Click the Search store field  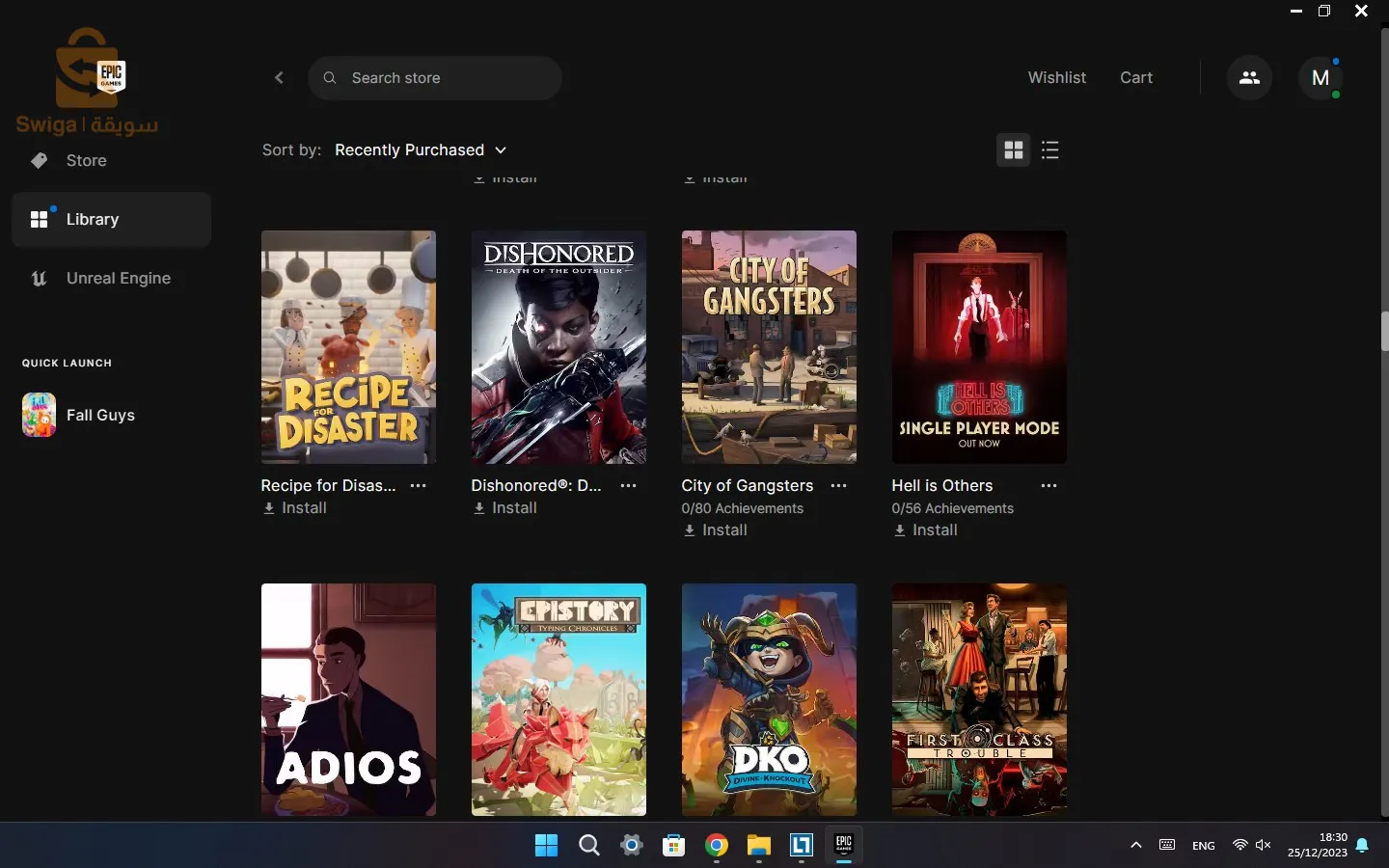pos(435,77)
